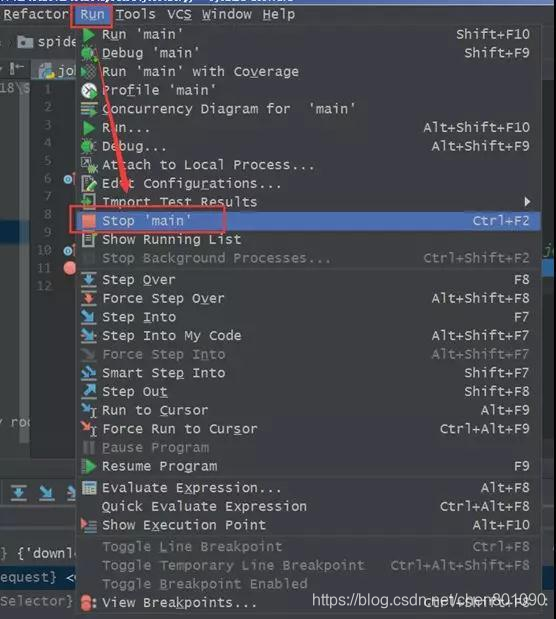This screenshot has height=619, width=556.
Task: Choose Force Run to Cursor entry
Action: pos(308,429)
